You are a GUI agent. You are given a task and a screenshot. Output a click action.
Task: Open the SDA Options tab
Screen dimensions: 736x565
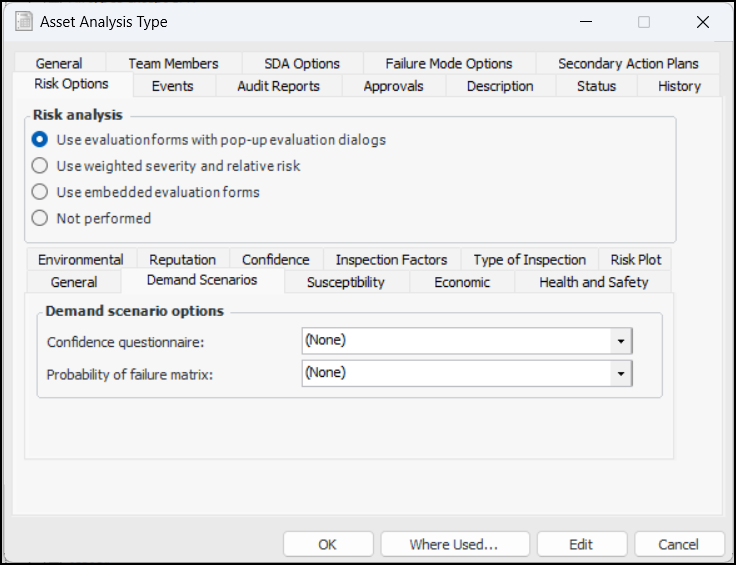[302, 63]
